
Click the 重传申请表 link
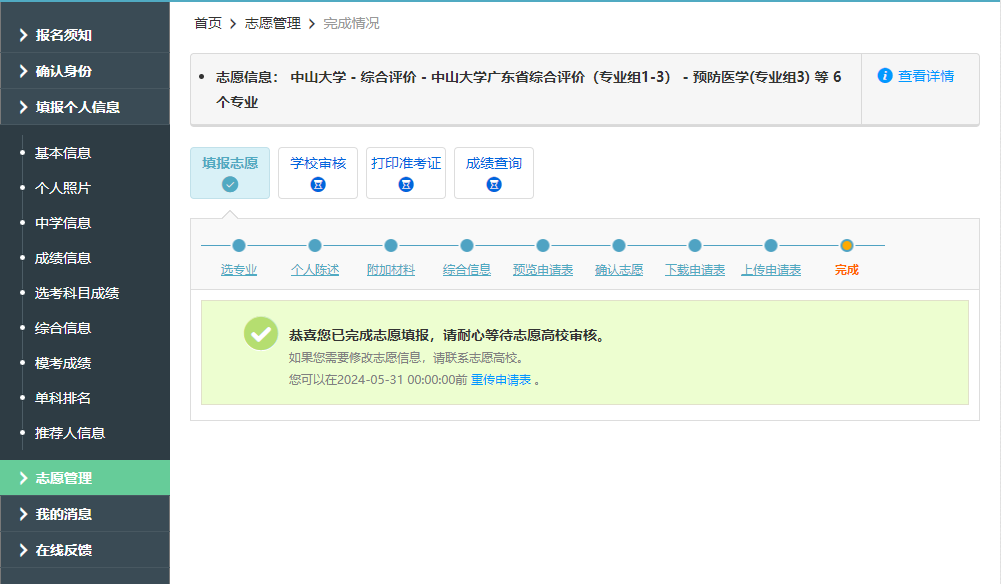(500, 380)
